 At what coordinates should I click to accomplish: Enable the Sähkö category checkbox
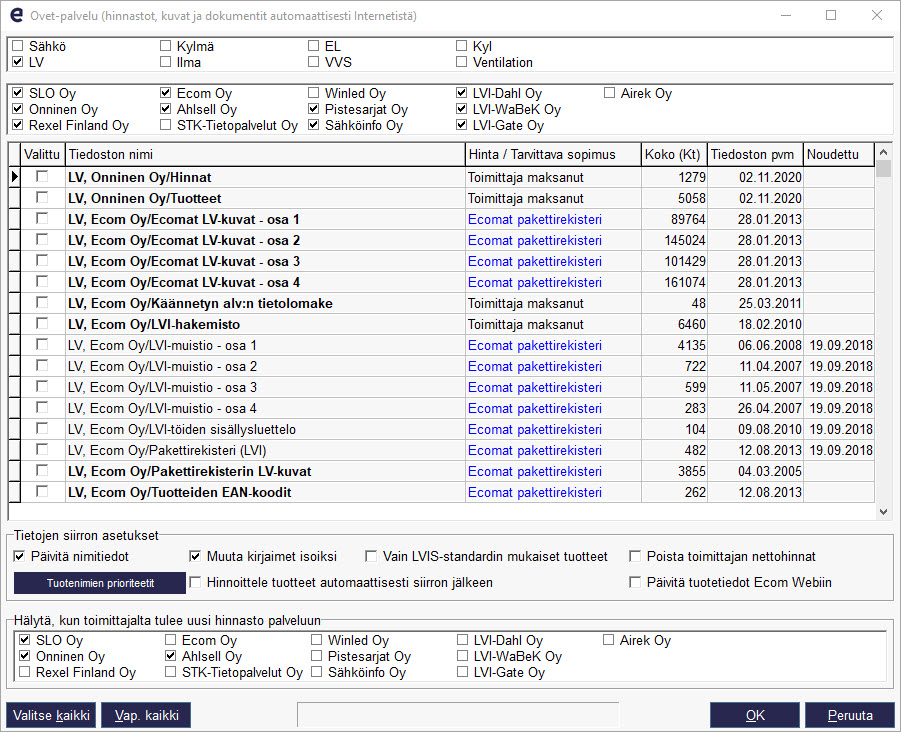coord(18,46)
